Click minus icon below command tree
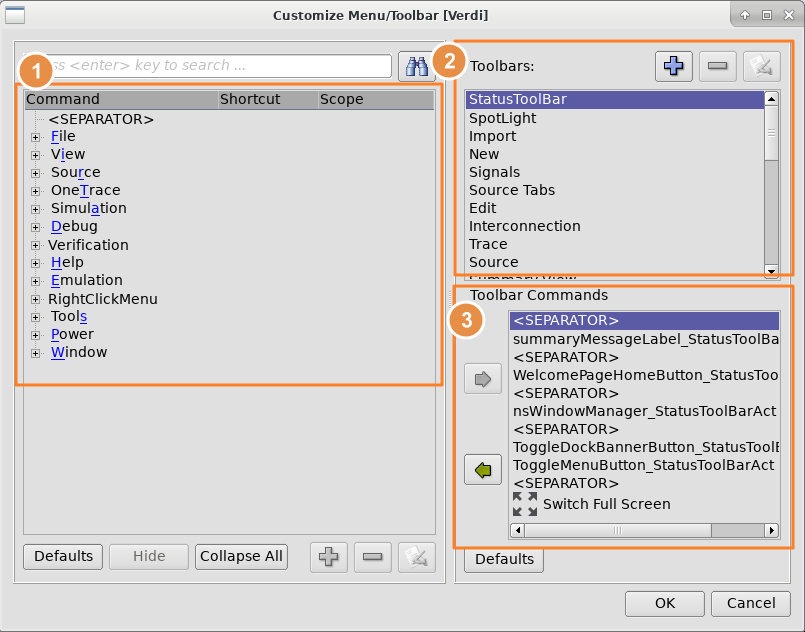 coord(373,557)
